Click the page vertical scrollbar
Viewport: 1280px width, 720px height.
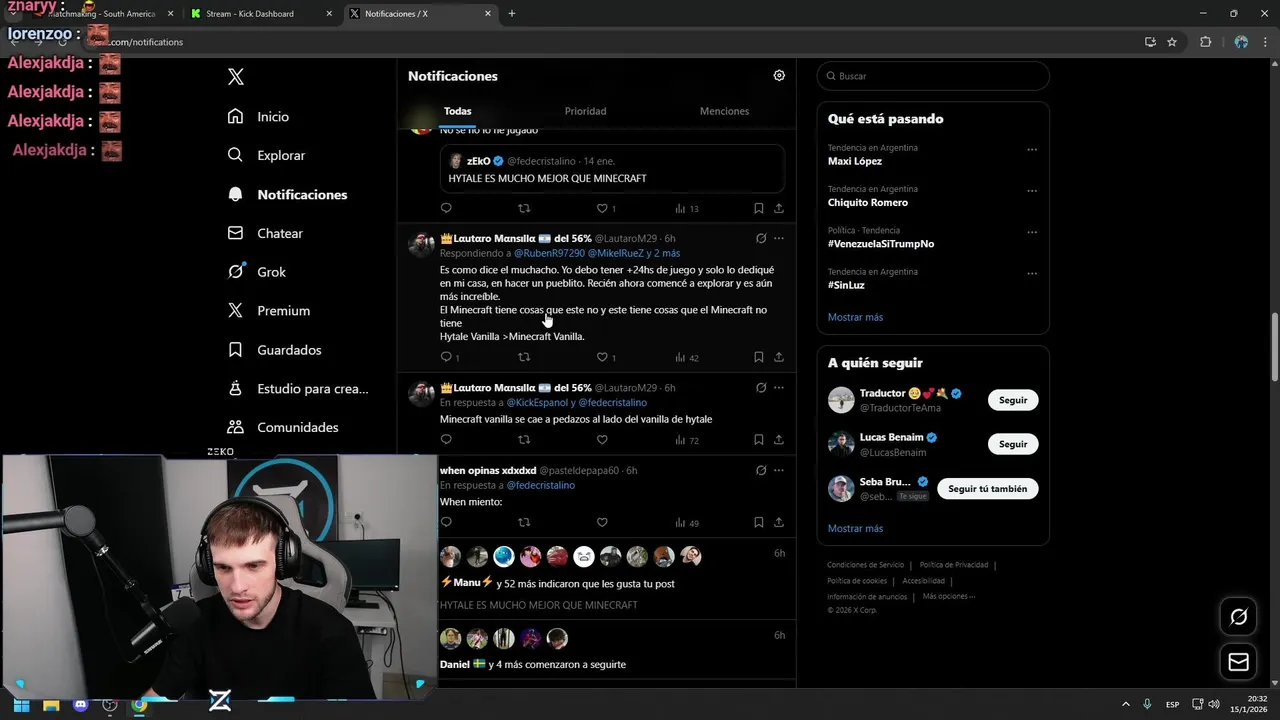click(x=1274, y=347)
